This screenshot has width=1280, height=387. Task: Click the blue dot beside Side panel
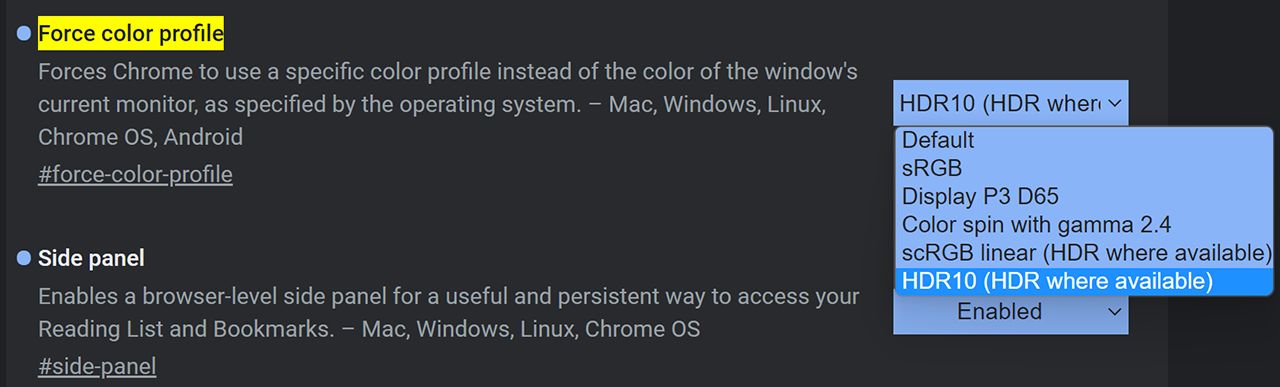[x=24, y=259]
